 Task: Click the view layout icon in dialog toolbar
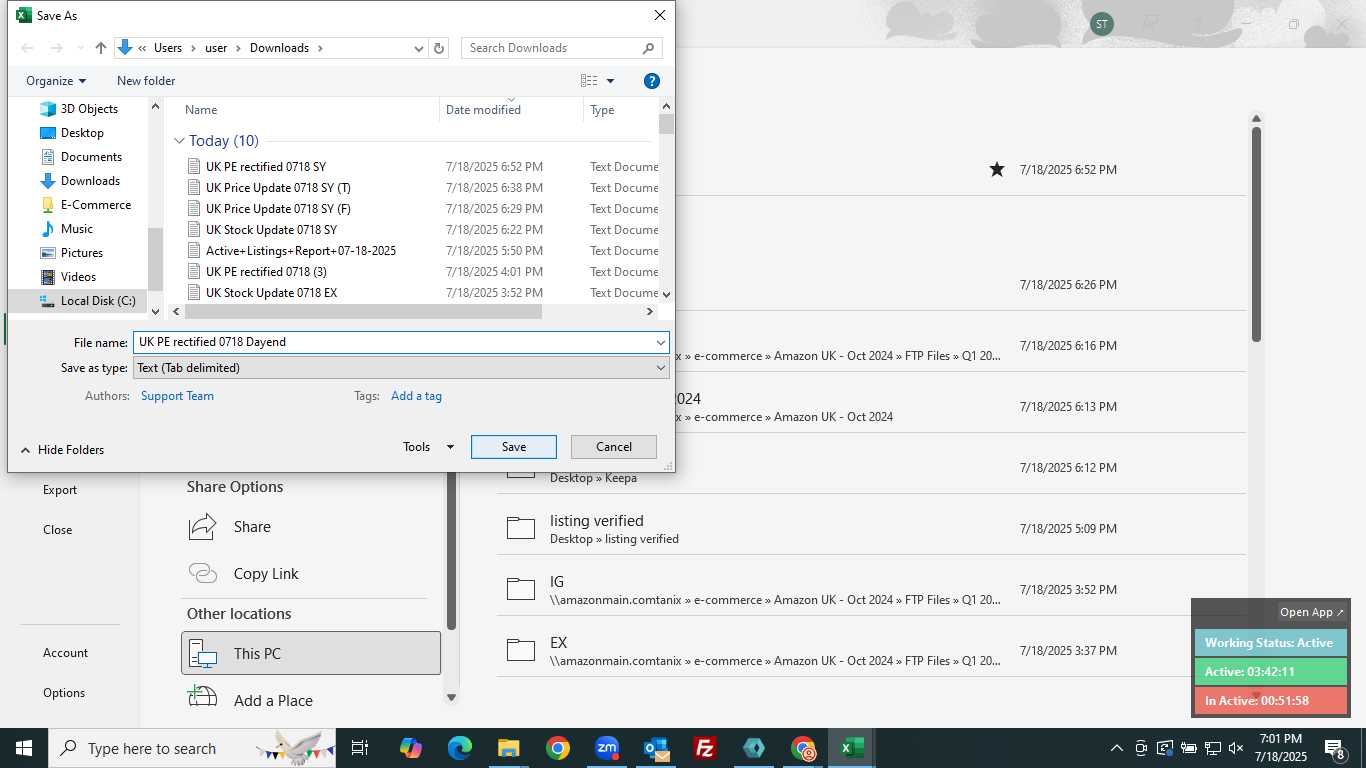(589, 81)
